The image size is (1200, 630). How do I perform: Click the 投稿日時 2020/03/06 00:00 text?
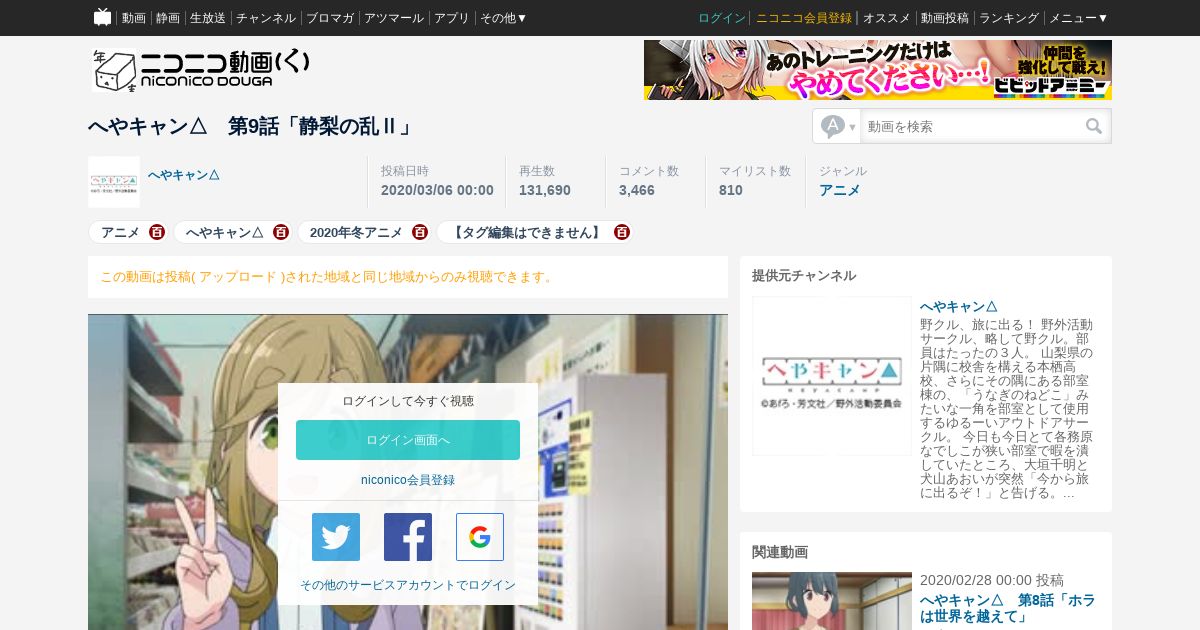click(437, 190)
